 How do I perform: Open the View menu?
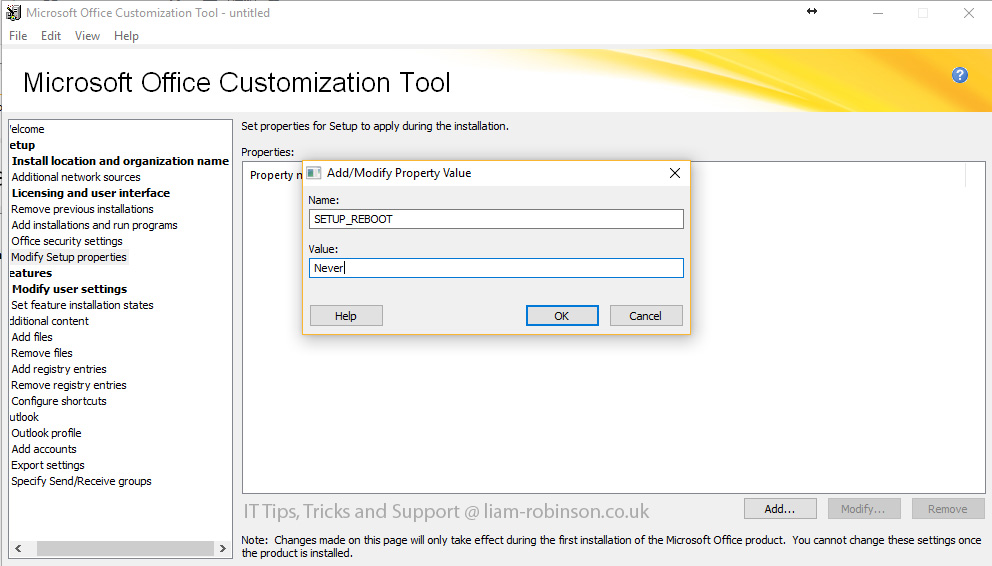(x=87, y=36)
